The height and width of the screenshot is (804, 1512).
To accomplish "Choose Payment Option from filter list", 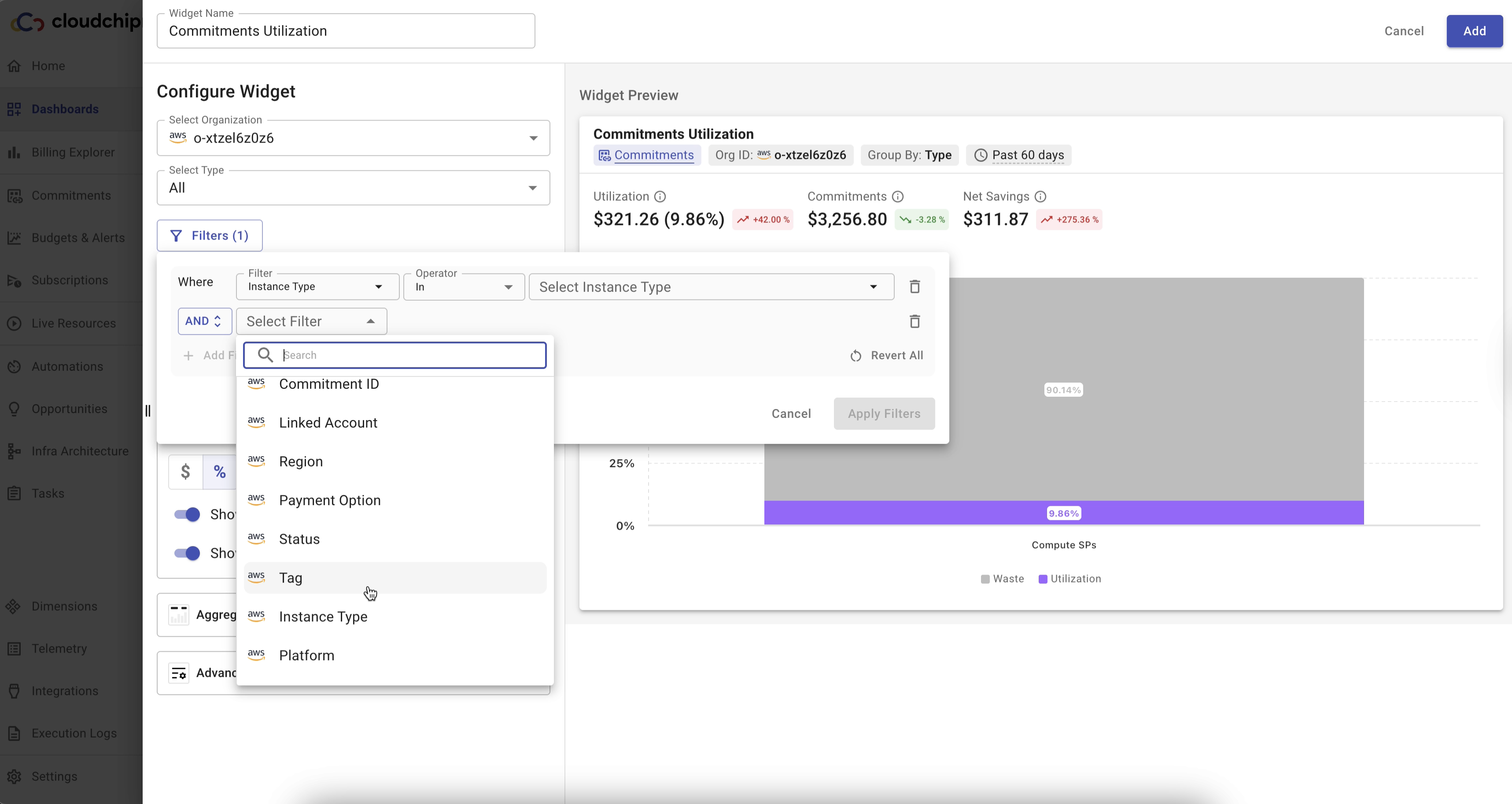I will tap(329, 501).
